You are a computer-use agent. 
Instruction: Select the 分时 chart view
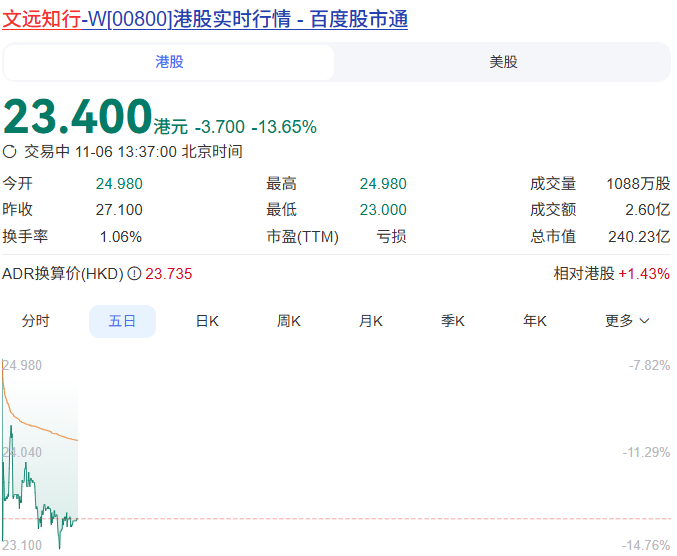coord(36,321)
